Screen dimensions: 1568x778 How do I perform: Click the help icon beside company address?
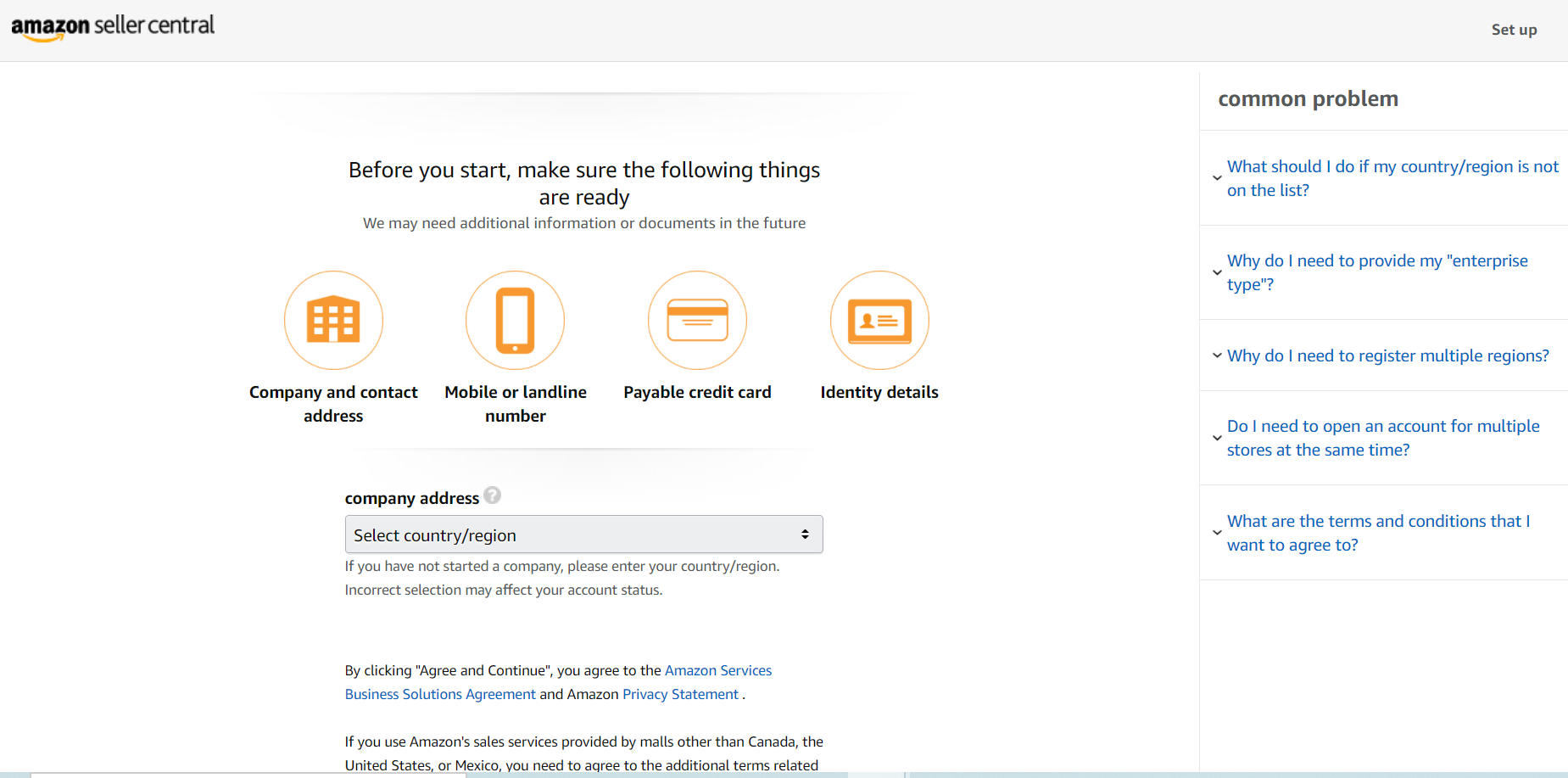pos(493,495)
